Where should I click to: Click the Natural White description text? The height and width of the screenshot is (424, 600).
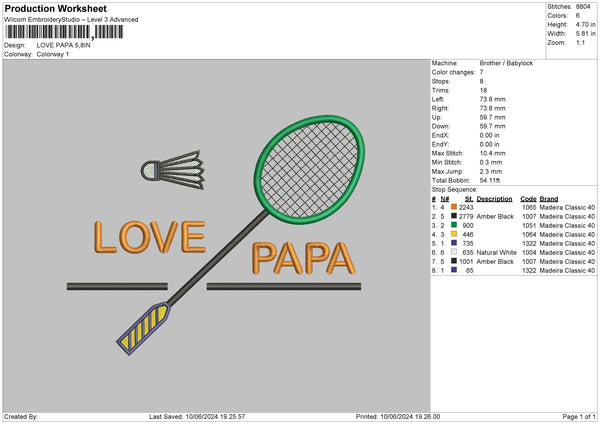click(x=497, y=253)
